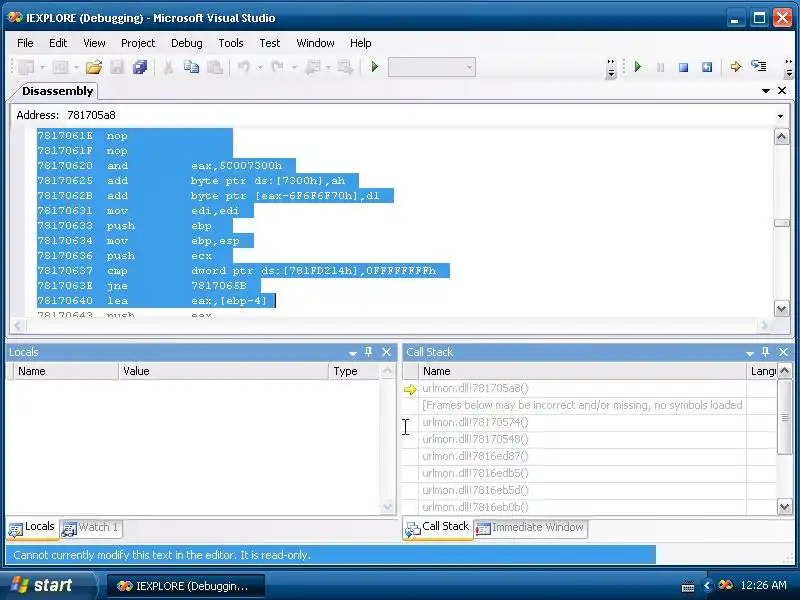This screenshot has height=600, width=800.
Task: Click the Restart debugging icon
Action: click(x=707, y=67)
